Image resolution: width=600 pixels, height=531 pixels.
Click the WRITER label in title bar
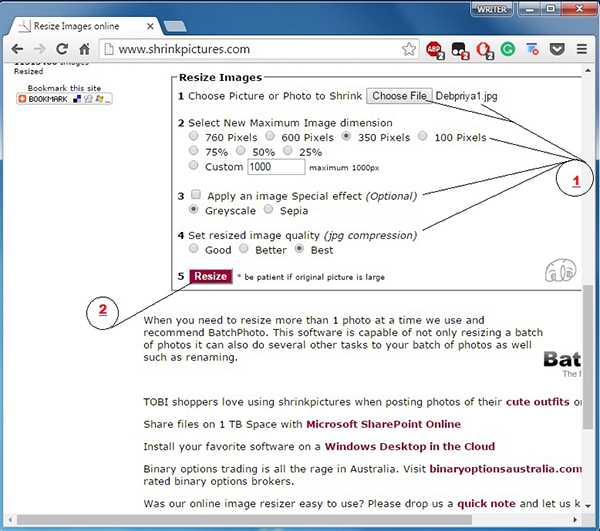coord(491,9)
